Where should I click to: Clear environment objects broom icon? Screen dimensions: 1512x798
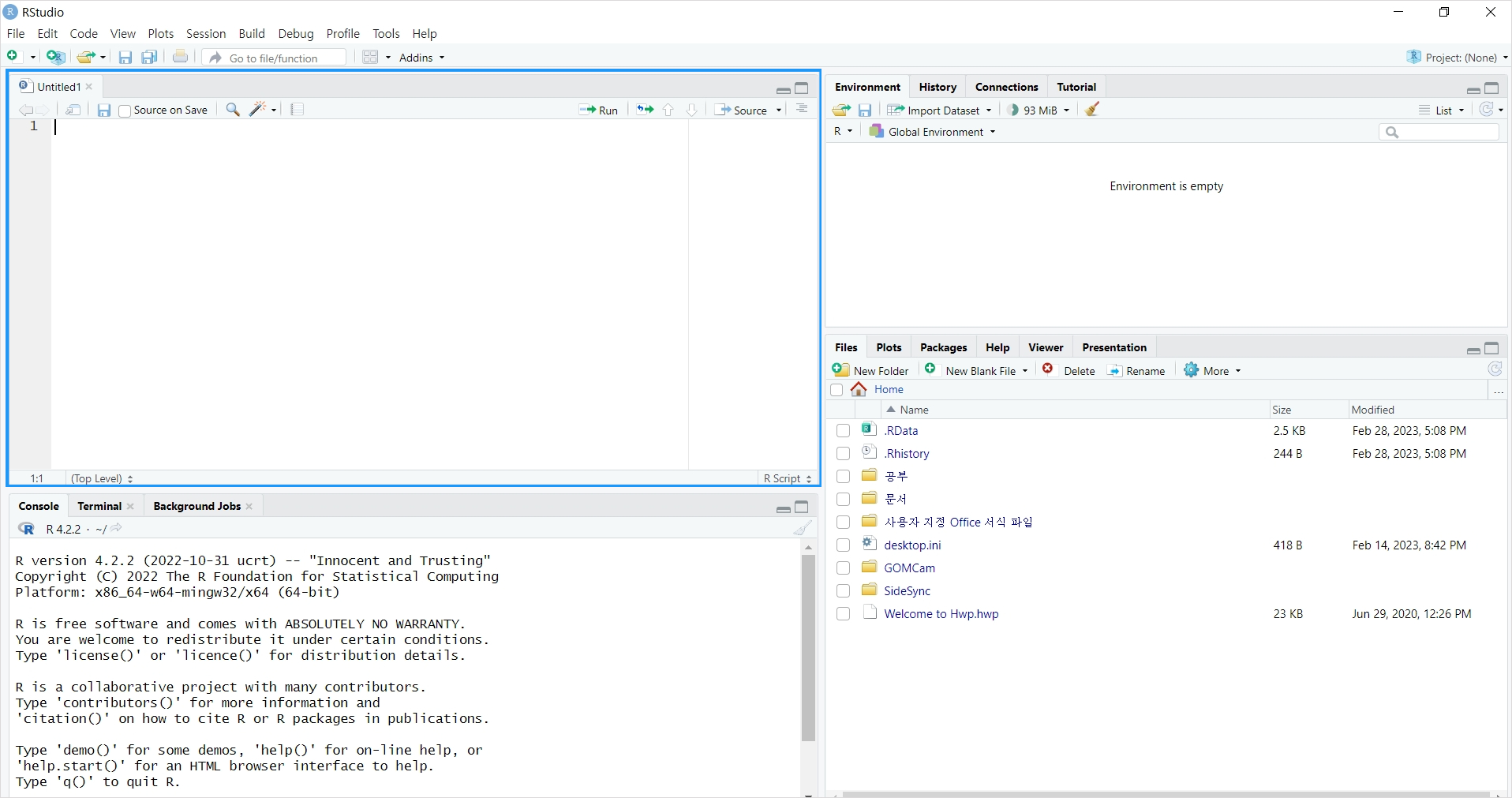pyautogui.click(x=1092, y=110)
